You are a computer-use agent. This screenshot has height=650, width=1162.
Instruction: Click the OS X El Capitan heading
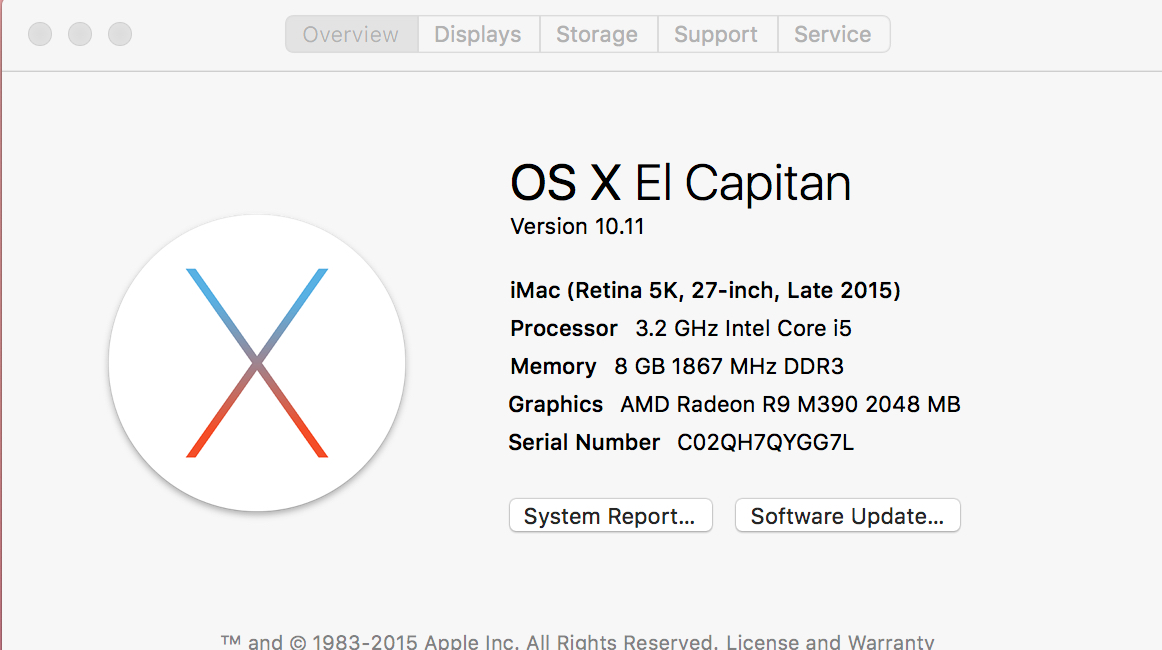pos(680,182)
